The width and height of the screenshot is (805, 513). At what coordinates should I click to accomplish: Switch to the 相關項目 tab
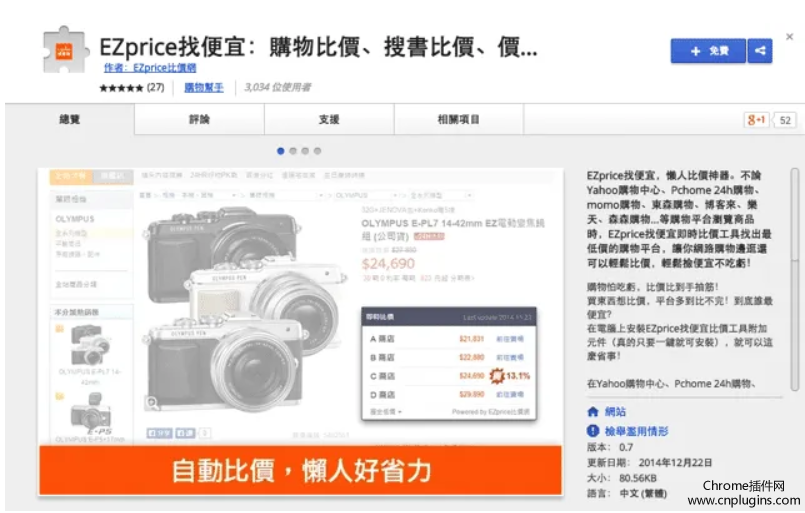pos(458,120)
